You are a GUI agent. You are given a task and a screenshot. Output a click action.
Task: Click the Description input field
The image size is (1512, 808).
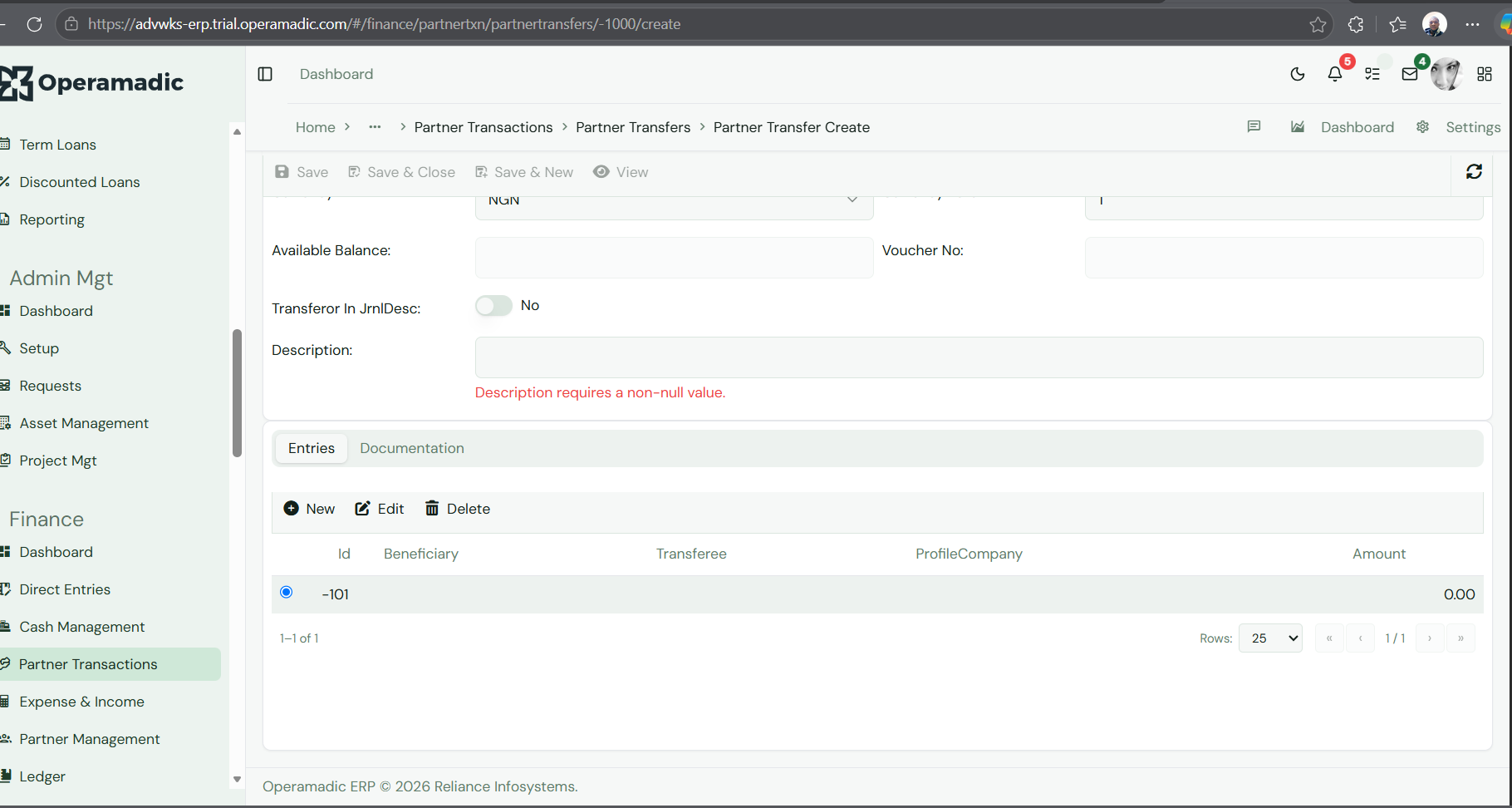979,357
